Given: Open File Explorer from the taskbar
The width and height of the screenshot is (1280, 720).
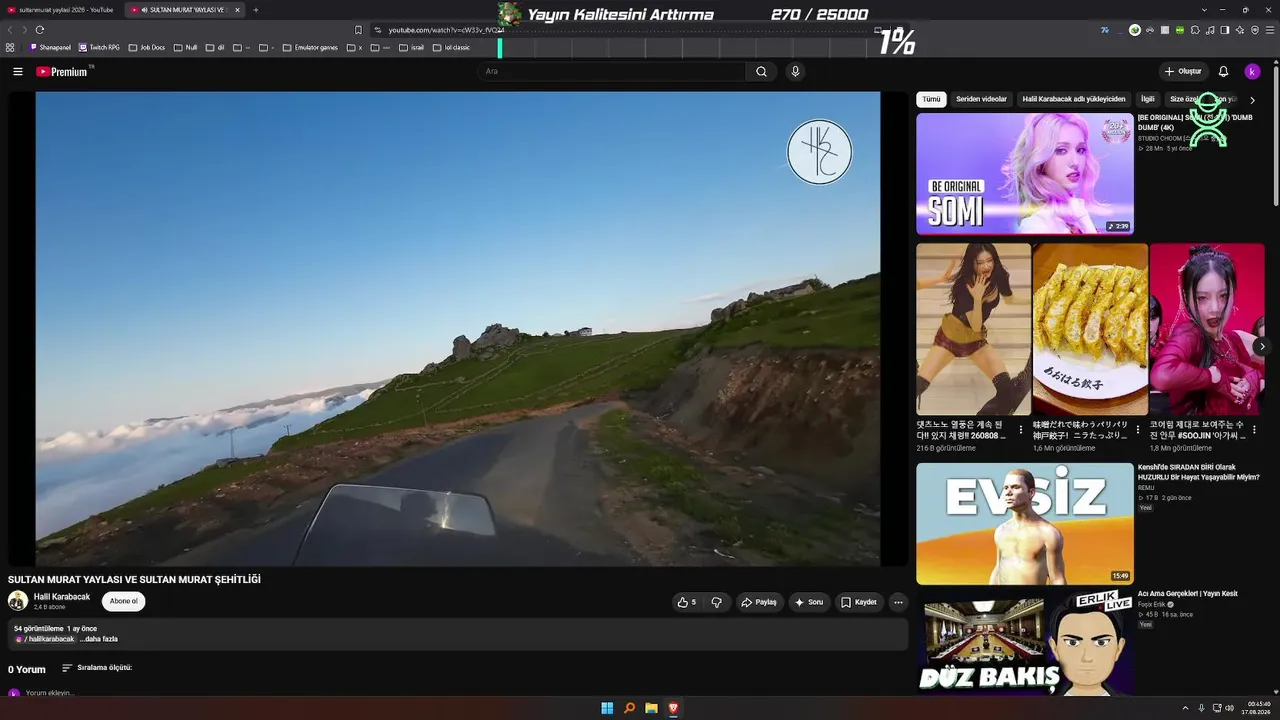Looking at the screenshot, I should pos(651,708).
